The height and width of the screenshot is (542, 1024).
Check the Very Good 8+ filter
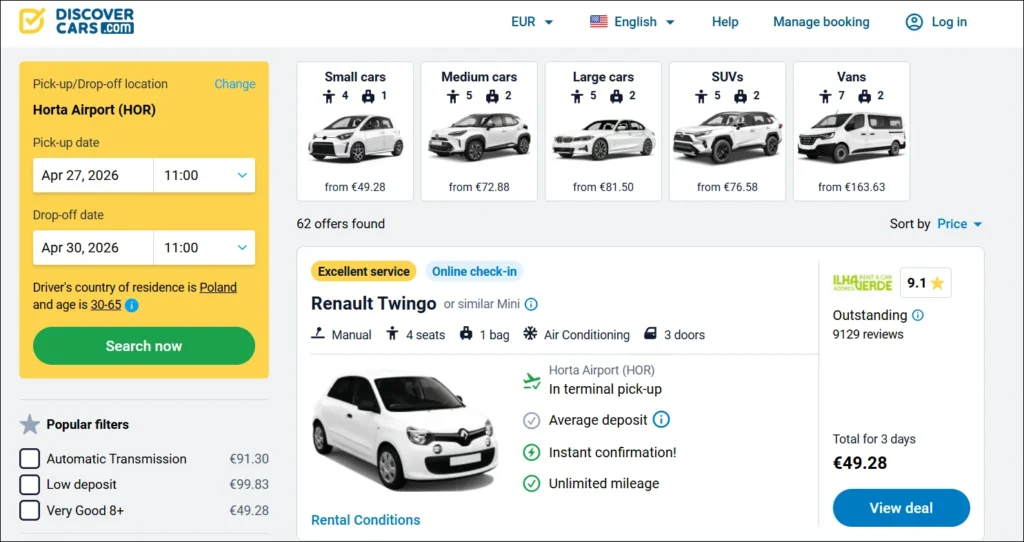coord(29,510)
